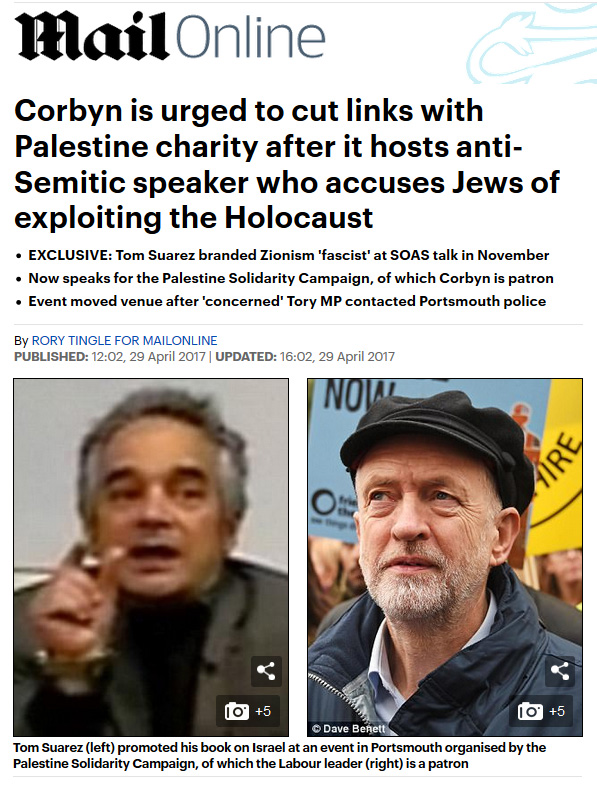Click the left speaker photo thumbnail
The height and width of the screenshot is (785, 597).
tap(151, 557)
